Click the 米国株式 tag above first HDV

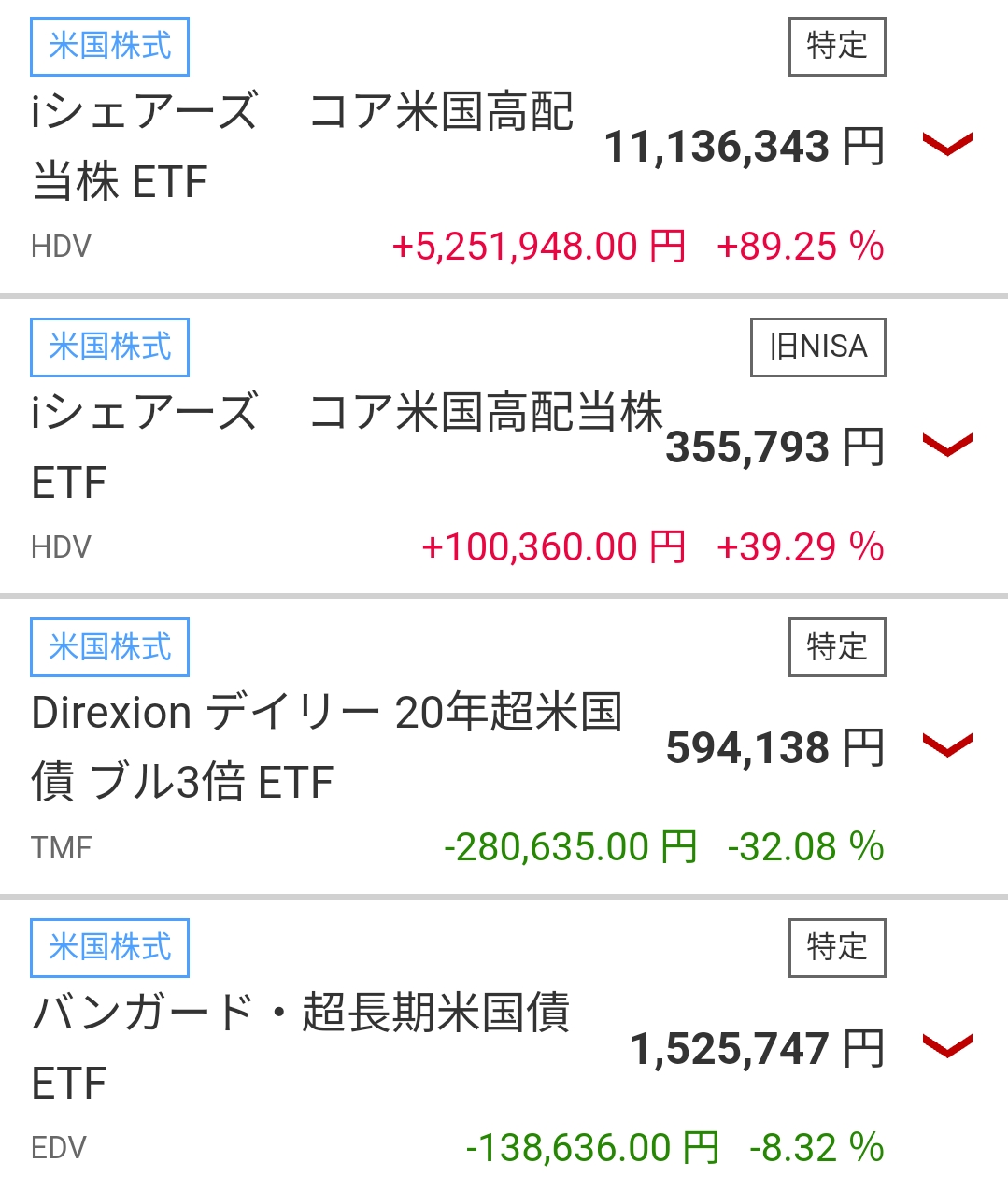coord(110,47)
